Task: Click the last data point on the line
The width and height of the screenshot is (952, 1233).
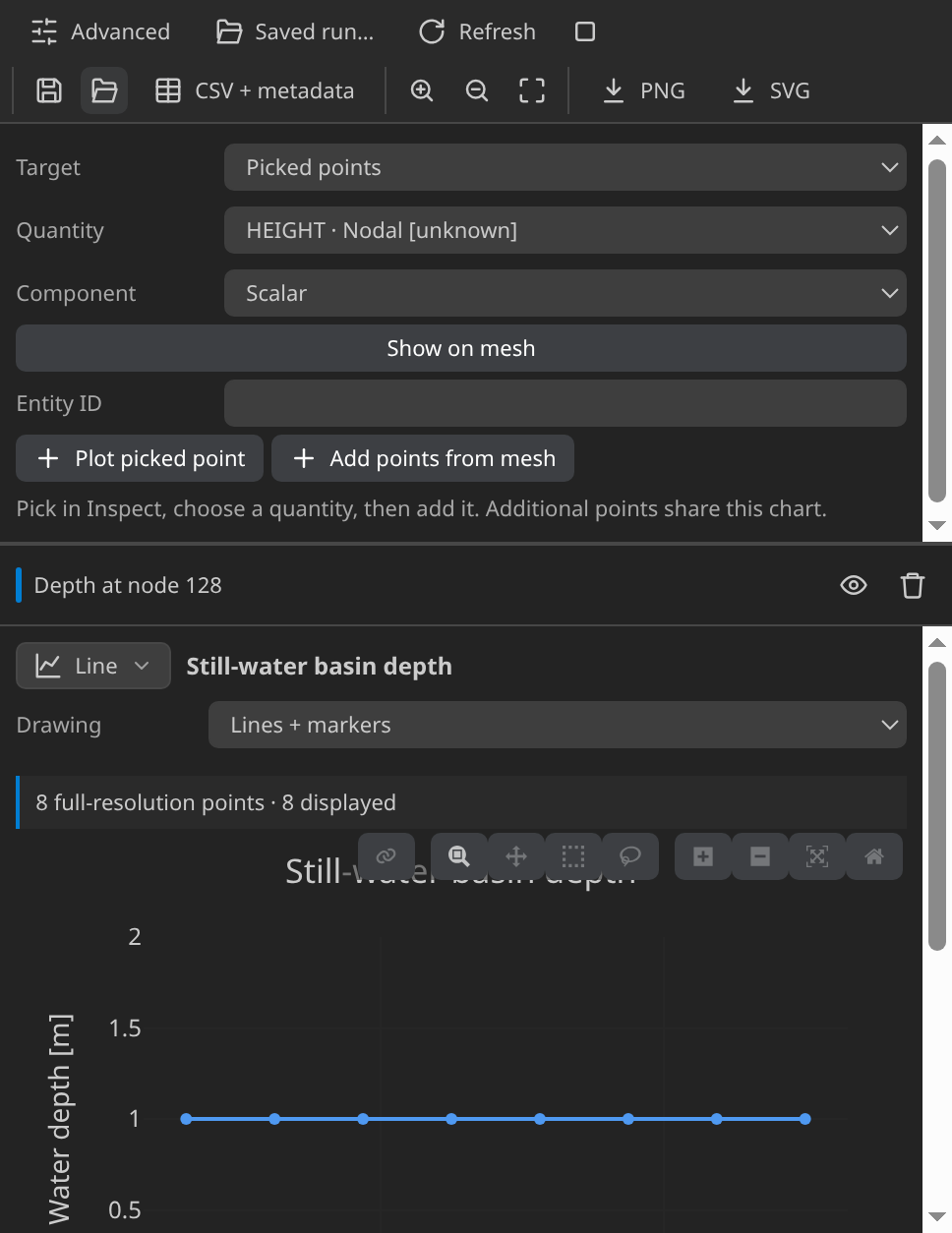Action: point(805,1119)
